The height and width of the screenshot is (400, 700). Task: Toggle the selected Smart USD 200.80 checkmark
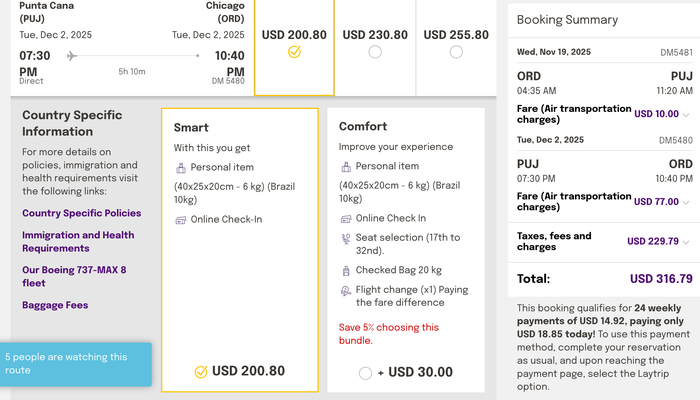point(201,371)
